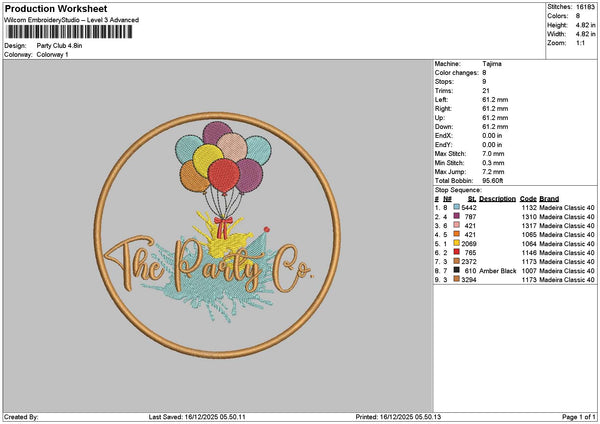Click the barcode under the worksheet title
The height and width of the screenshot is (424, 600).
point(69,32)
